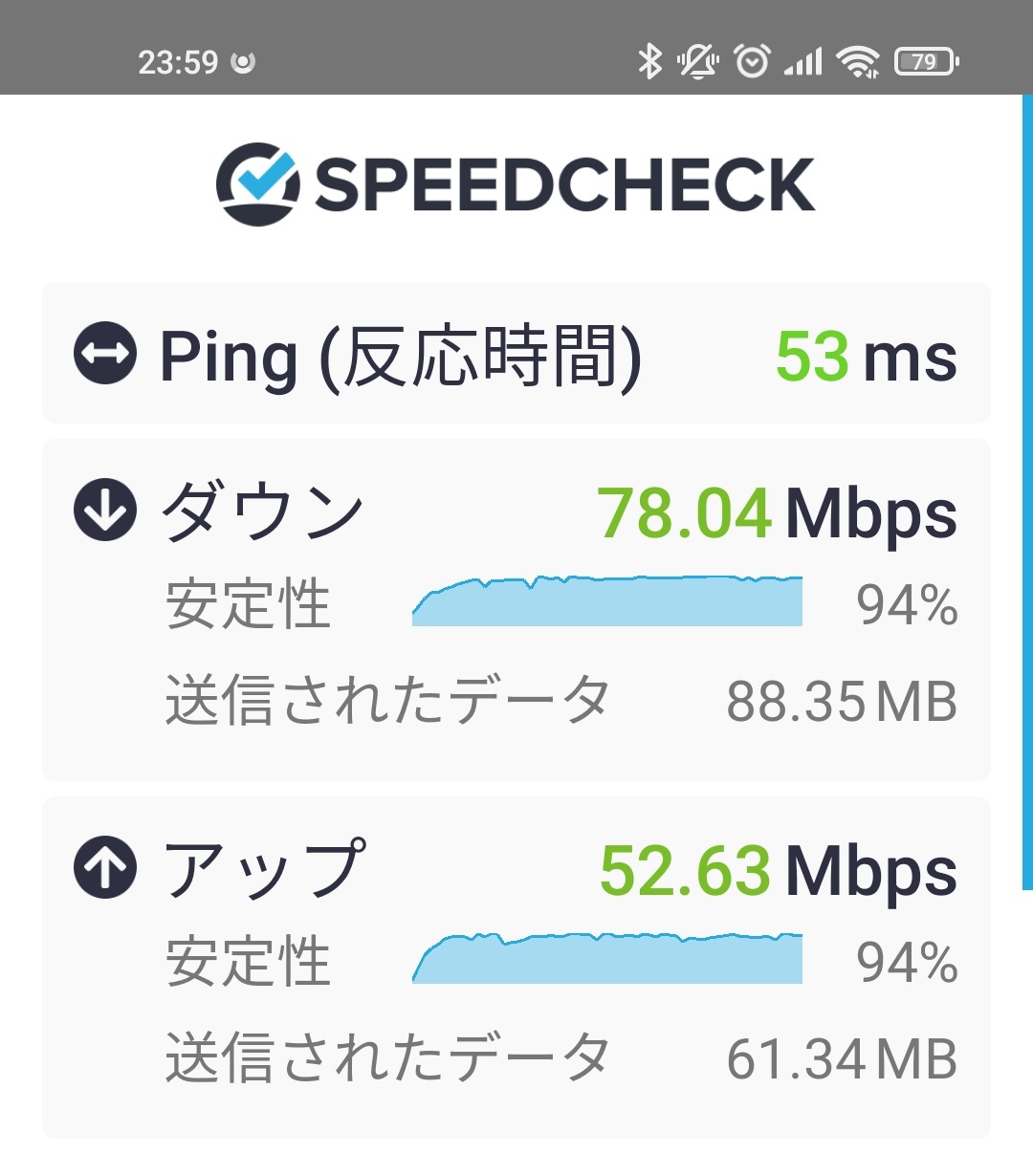The image size is (1033, 1176).
Task: Tap the Speedcheck checkmark logo icon
Action: point(257,184)
